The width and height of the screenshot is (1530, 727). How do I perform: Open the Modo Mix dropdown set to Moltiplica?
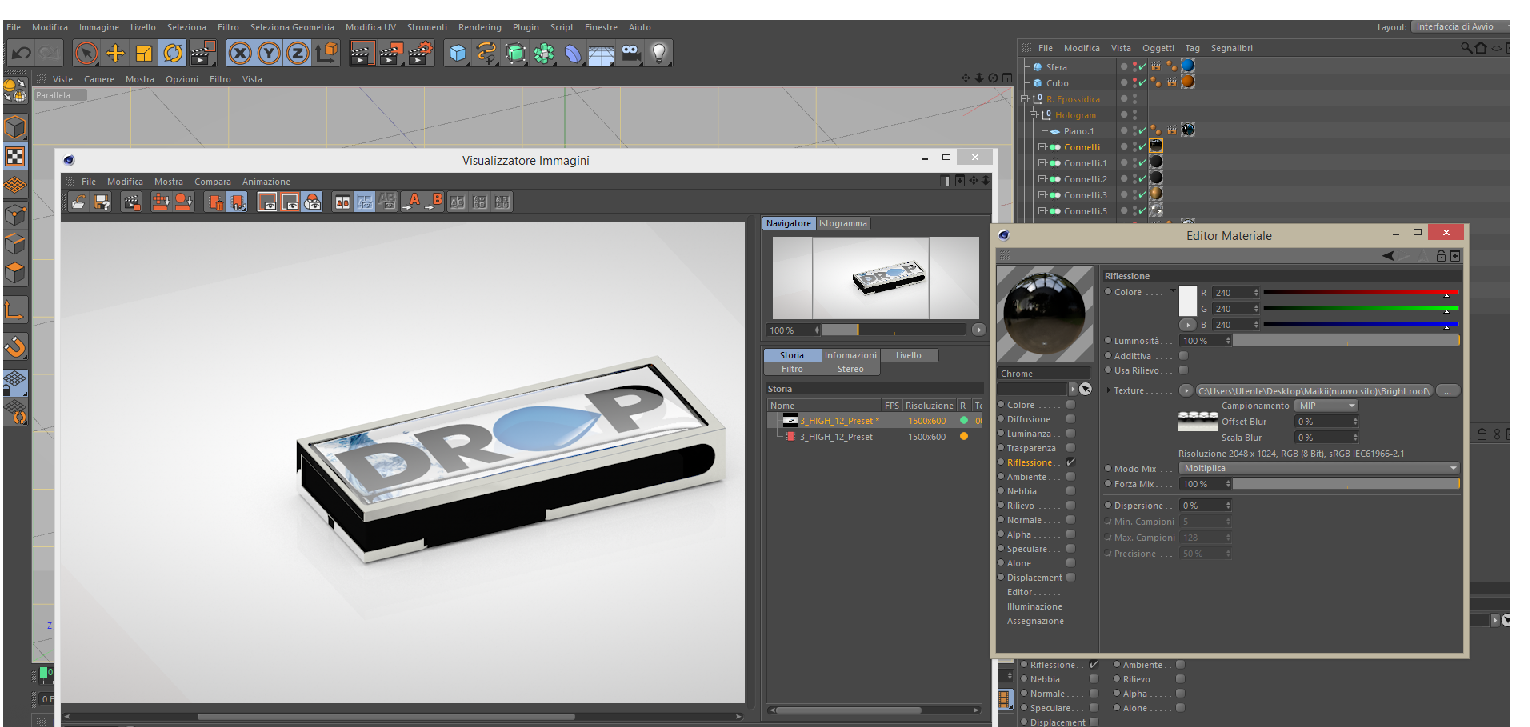coord(1319,468)
